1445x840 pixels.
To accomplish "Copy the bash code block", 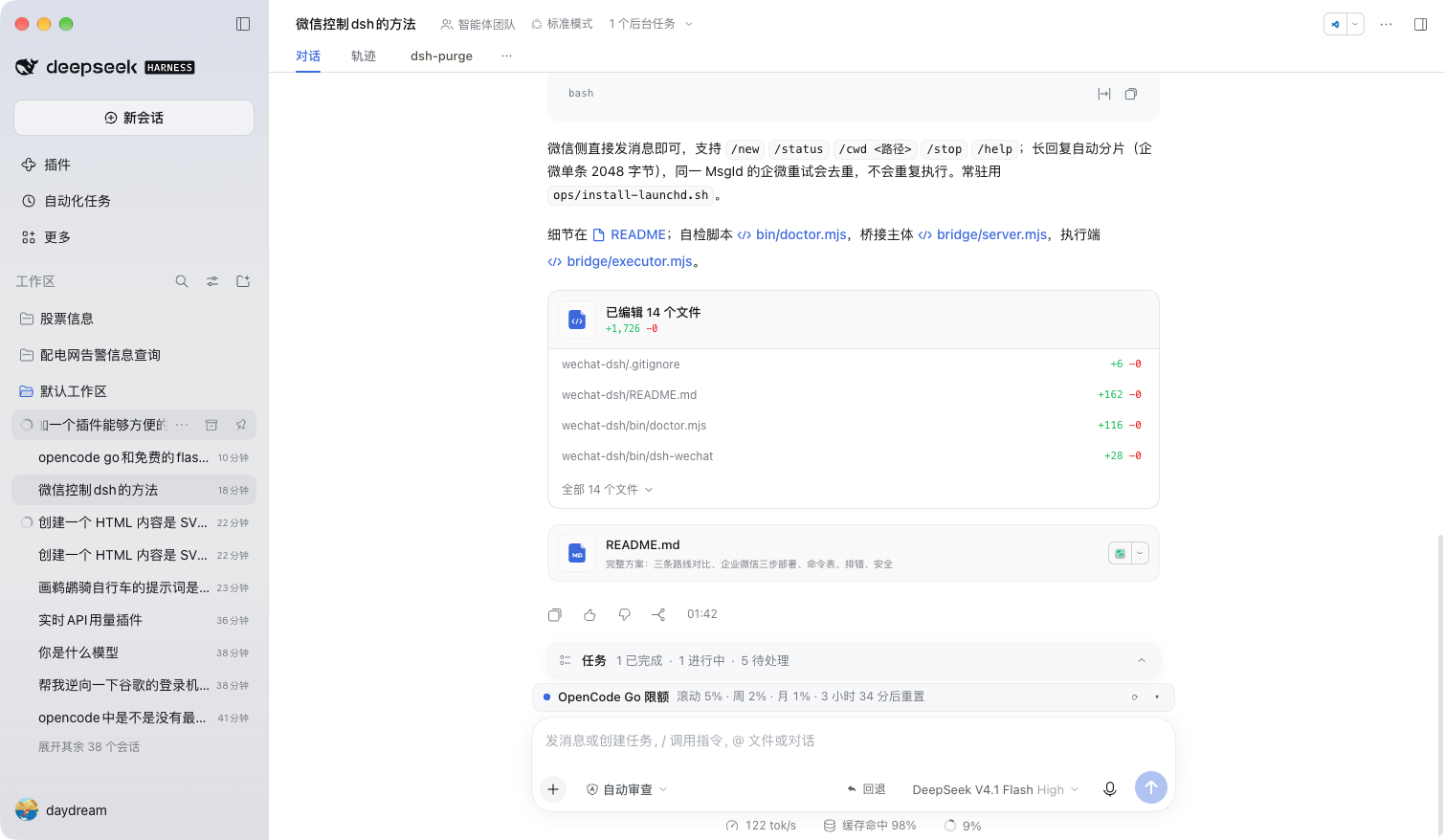I will pyautogui.click(x=1131, y=94).
